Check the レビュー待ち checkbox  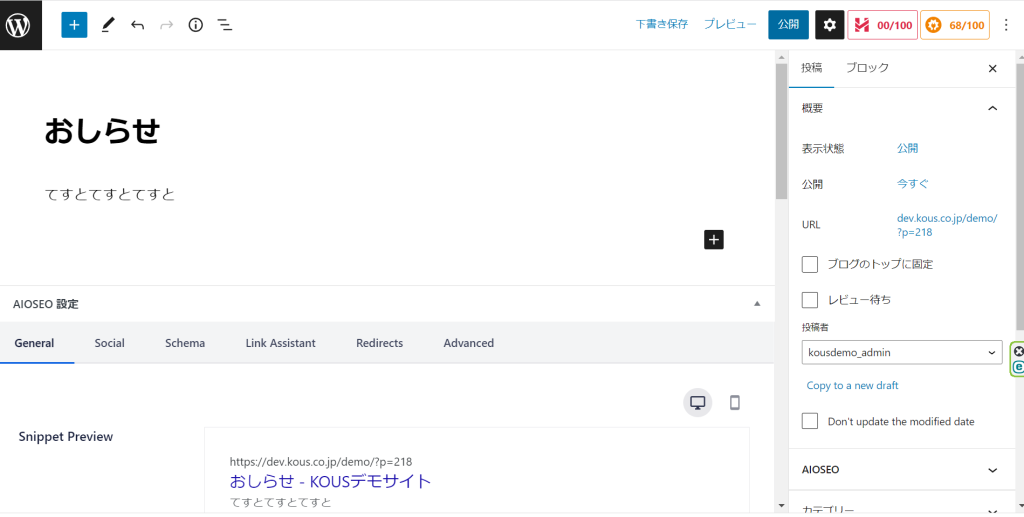pyautogui.click(x=810, y=299)
